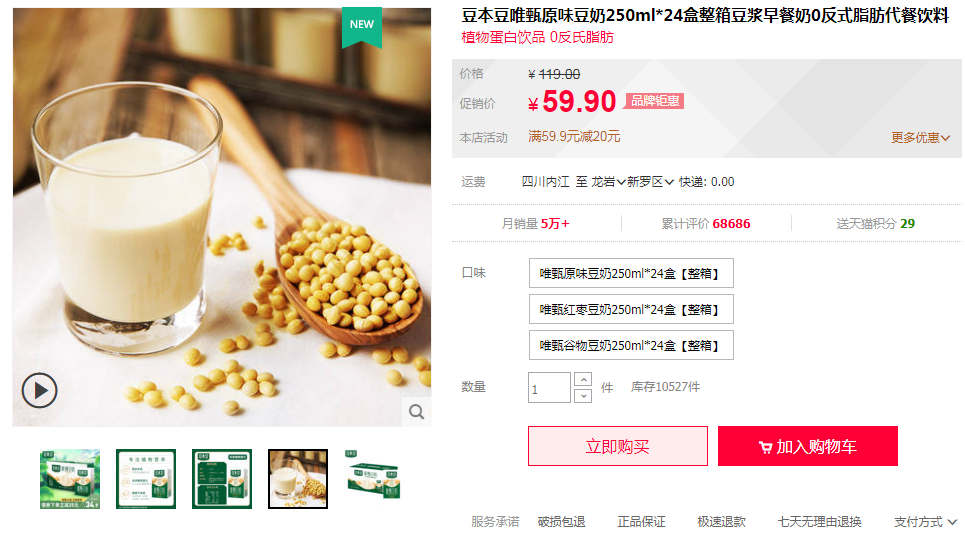Choose the 唯甄红枣豆奶 flavor option

631,309
